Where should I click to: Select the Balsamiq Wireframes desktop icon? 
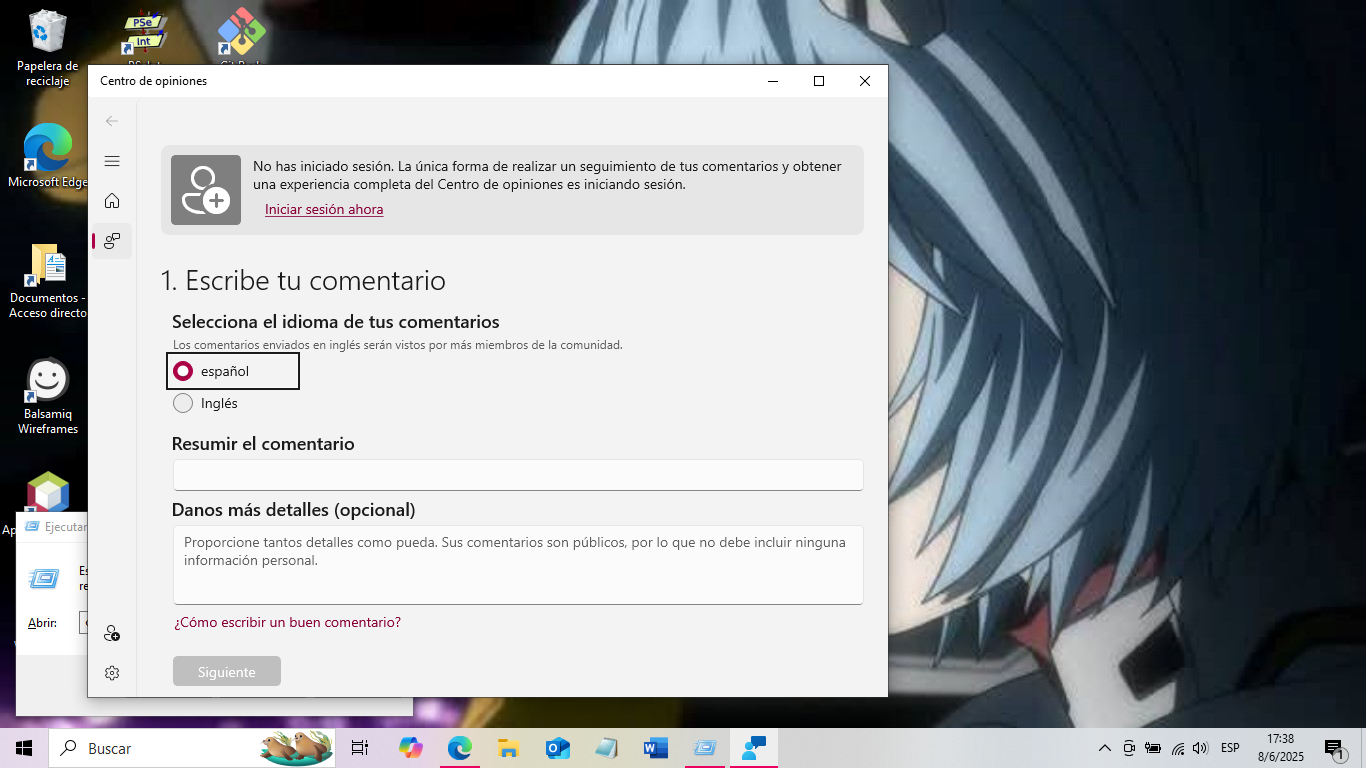47,397
